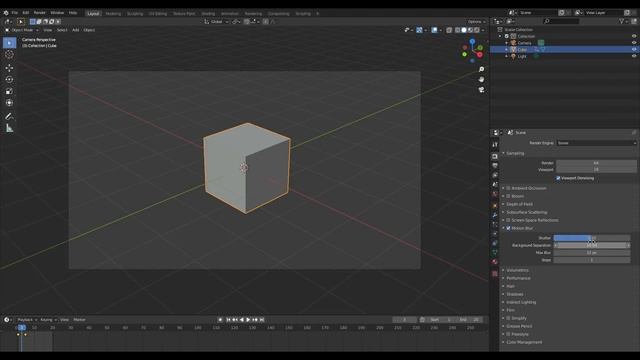Open the Render Engine dropdown
The image size is (640, 360).
click(596, 143)
